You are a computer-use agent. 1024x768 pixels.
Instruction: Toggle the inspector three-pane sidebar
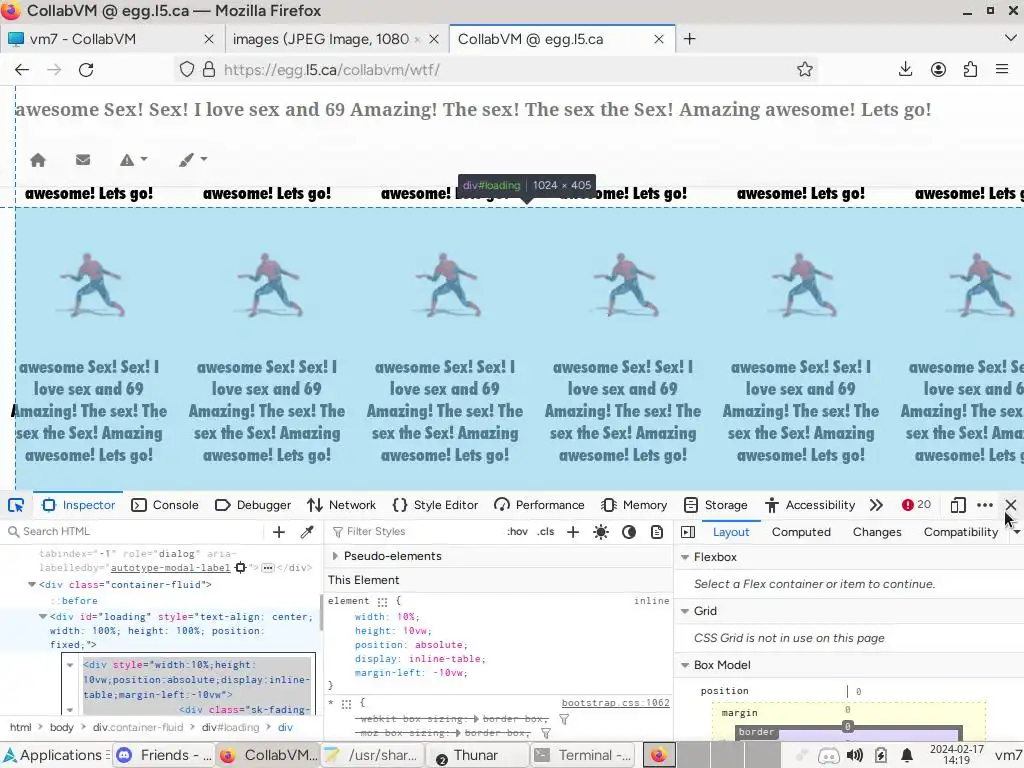(688, 532)
